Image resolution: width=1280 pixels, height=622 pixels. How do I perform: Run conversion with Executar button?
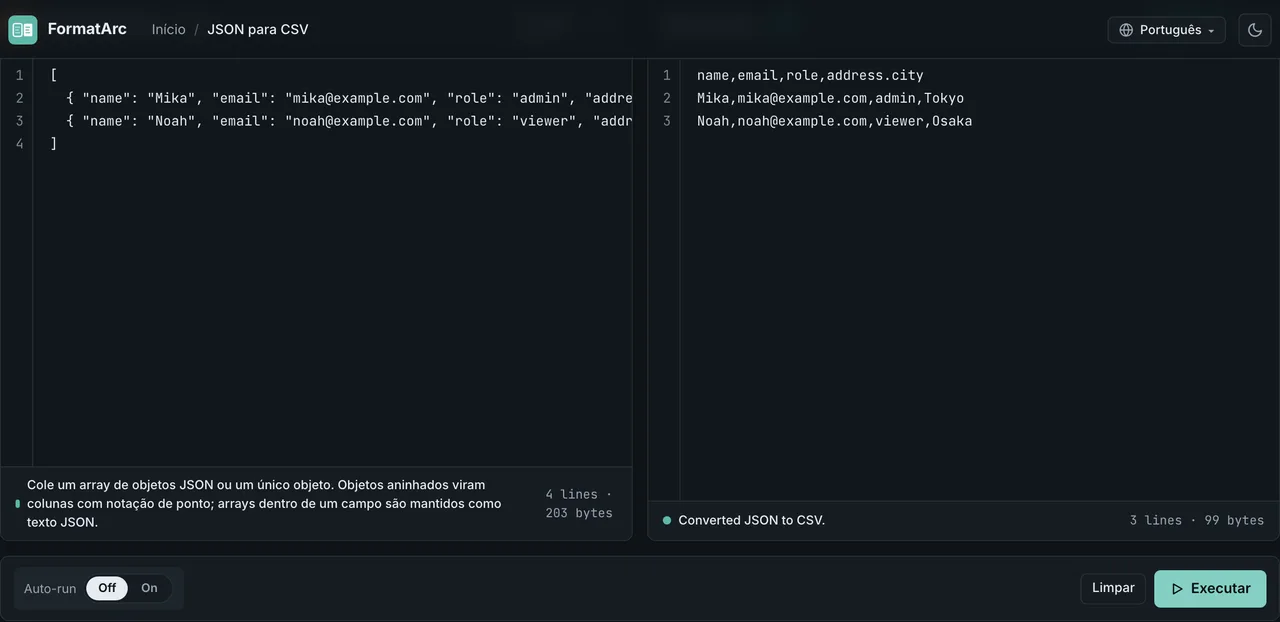click(x=1210, y=589)
